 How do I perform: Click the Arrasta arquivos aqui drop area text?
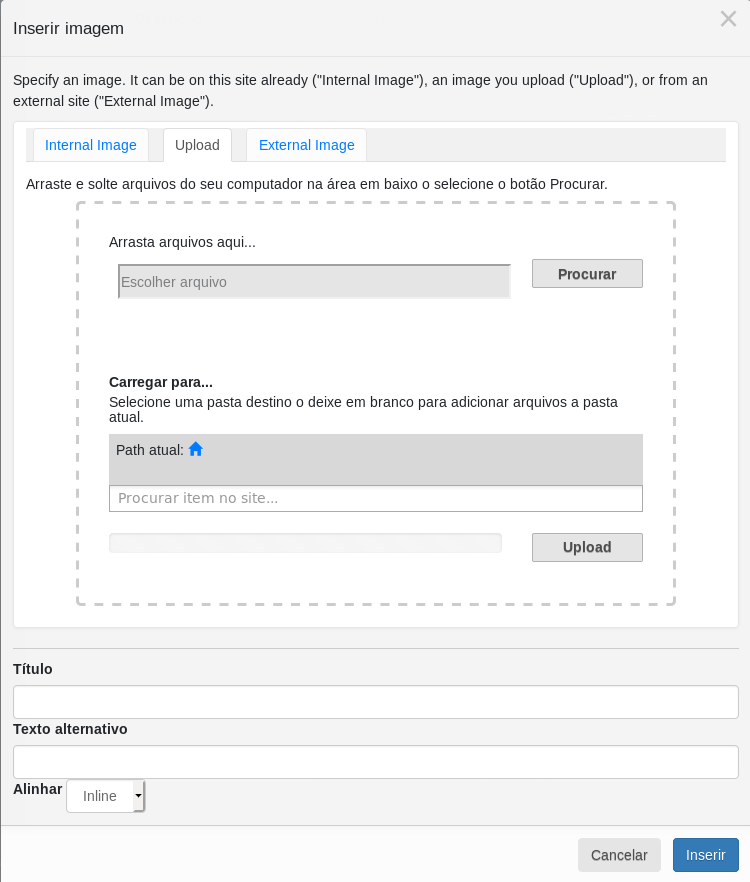click(182, 242)
